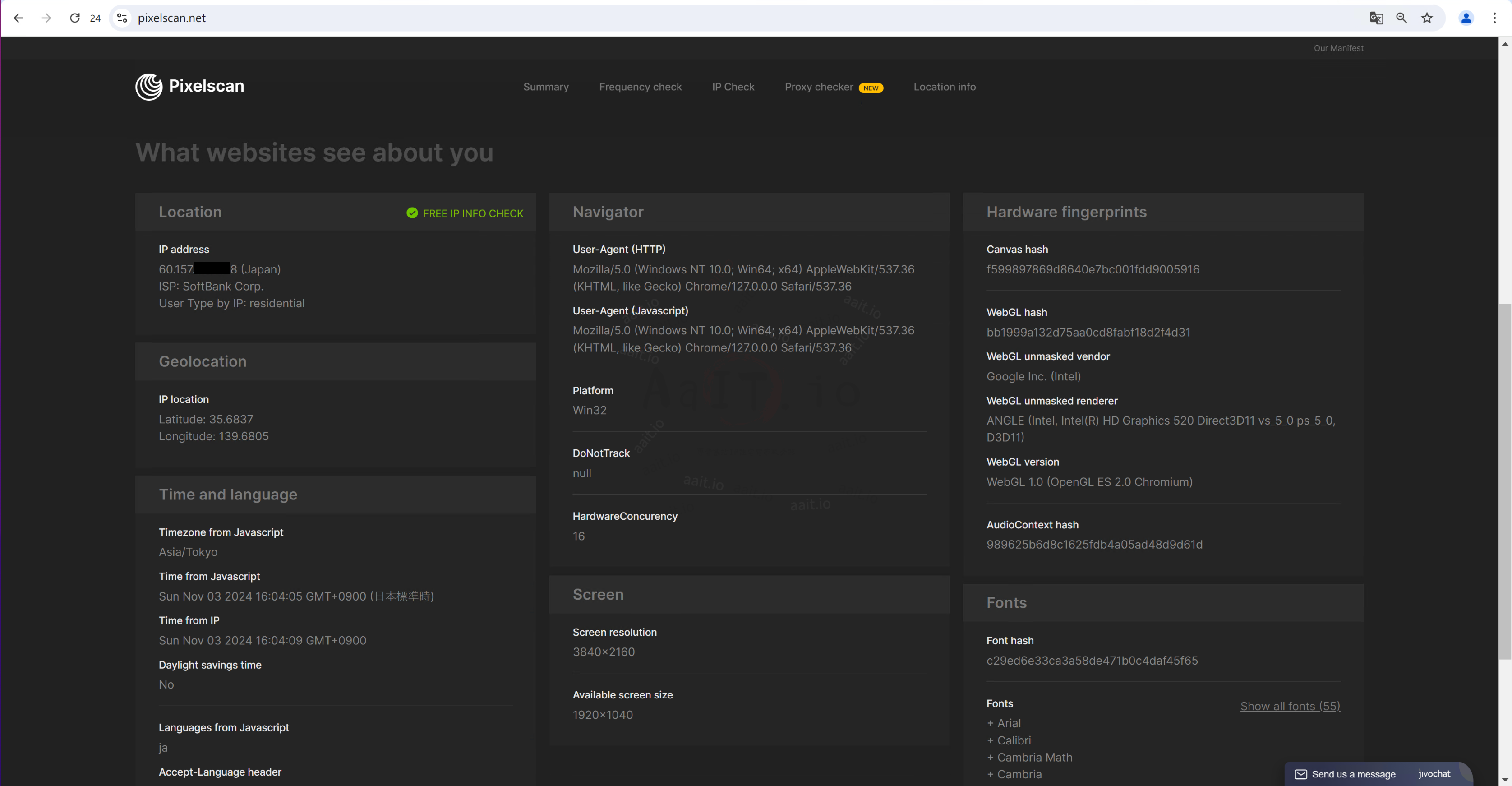Click the Canvas hash value f599897869d8640e7bc001fdd9005916
Viewport: 1512px width, 786px height.
1093,269
